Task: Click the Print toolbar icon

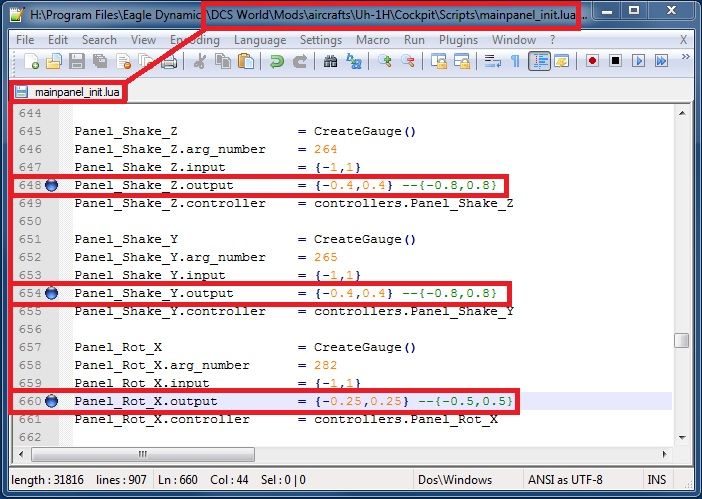Action: [x=169, y=61]
